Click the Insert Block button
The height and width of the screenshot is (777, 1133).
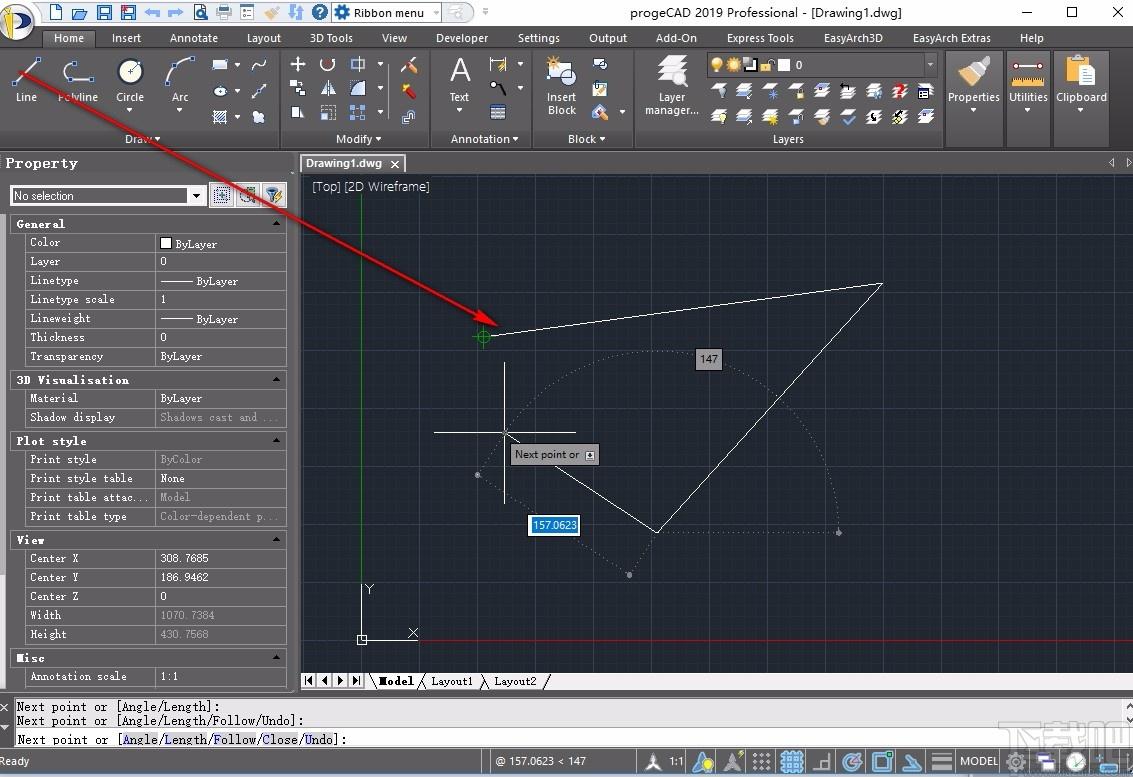pos(561,85)
